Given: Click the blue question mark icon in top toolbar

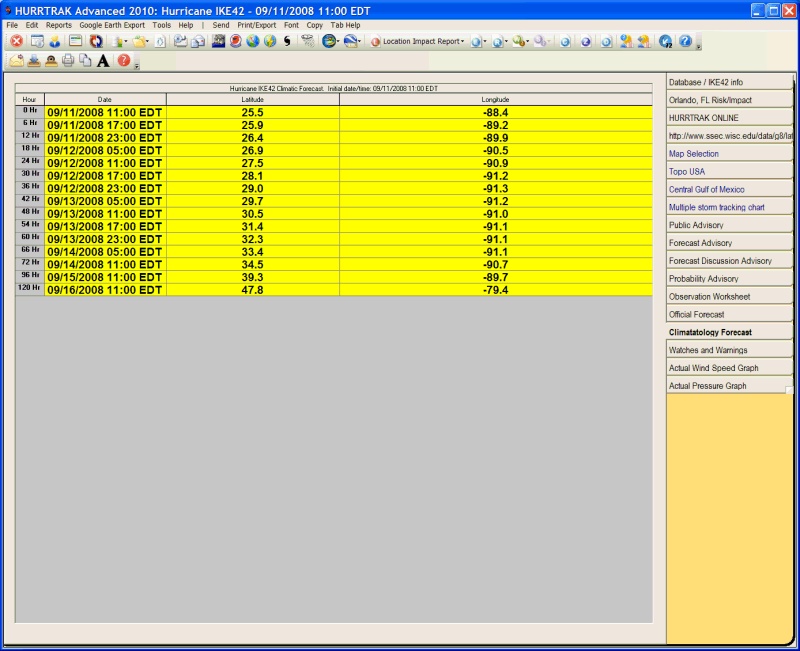Looking at the screenshot, I should point(684,42).
